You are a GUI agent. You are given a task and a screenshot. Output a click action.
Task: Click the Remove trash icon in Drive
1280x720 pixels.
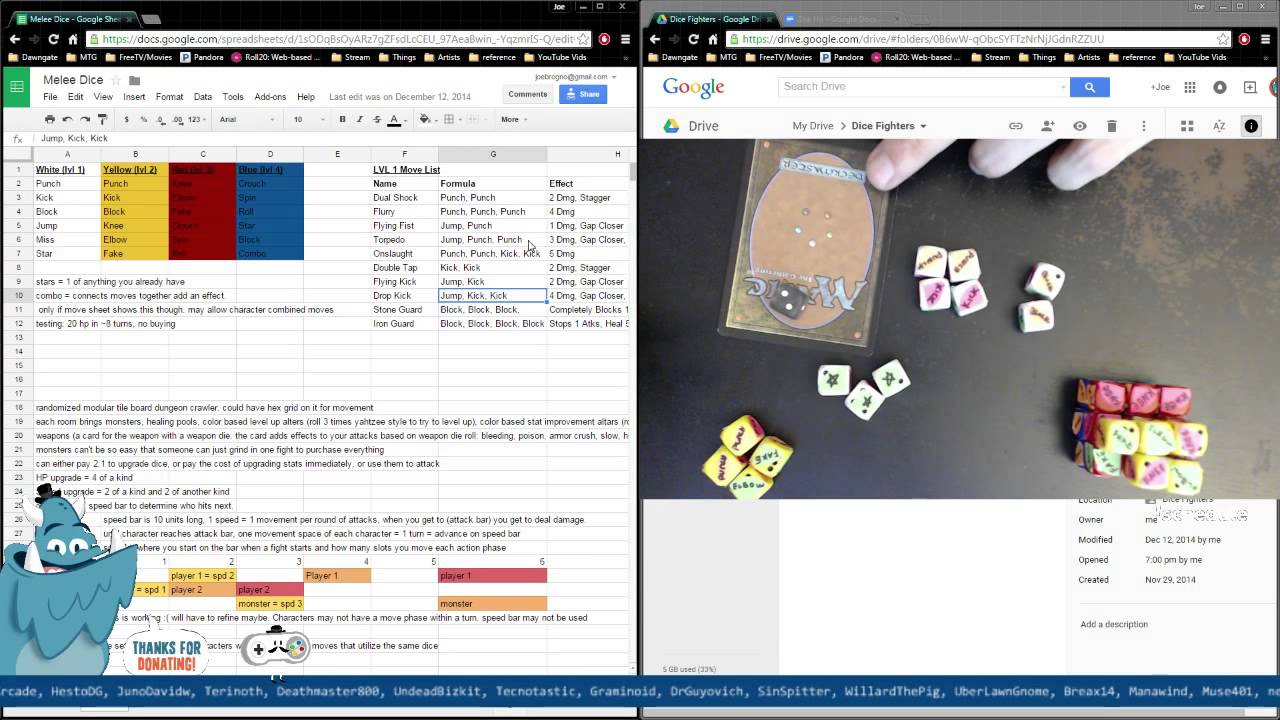coord(1111,126)
